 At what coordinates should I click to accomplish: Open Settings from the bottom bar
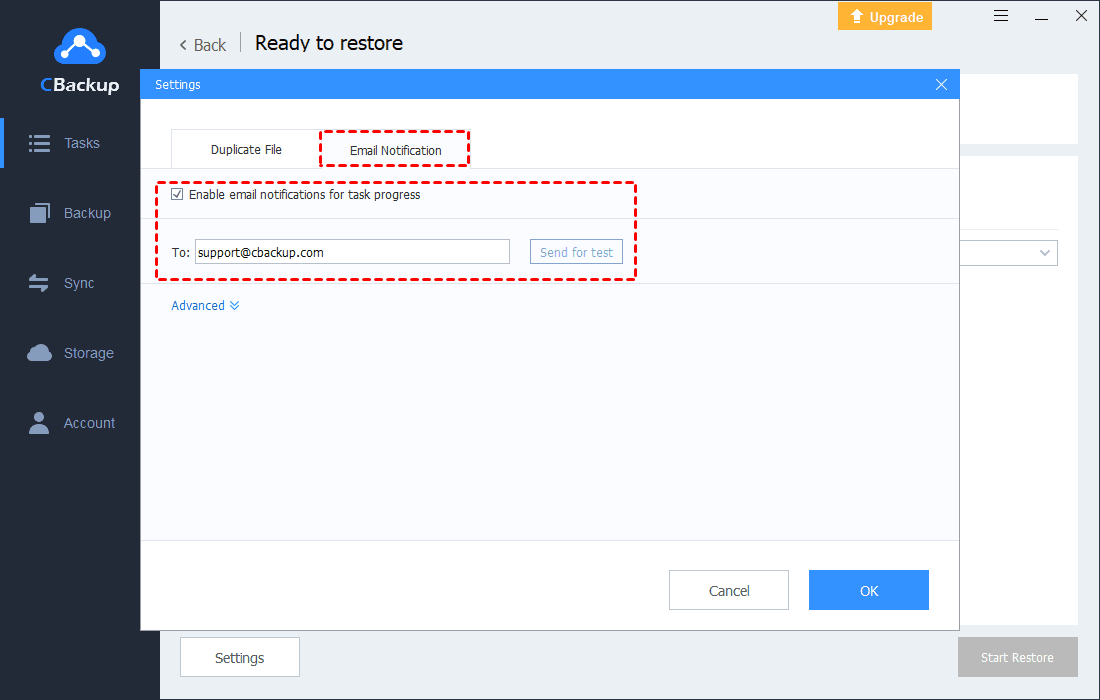(x=239, y=657)
